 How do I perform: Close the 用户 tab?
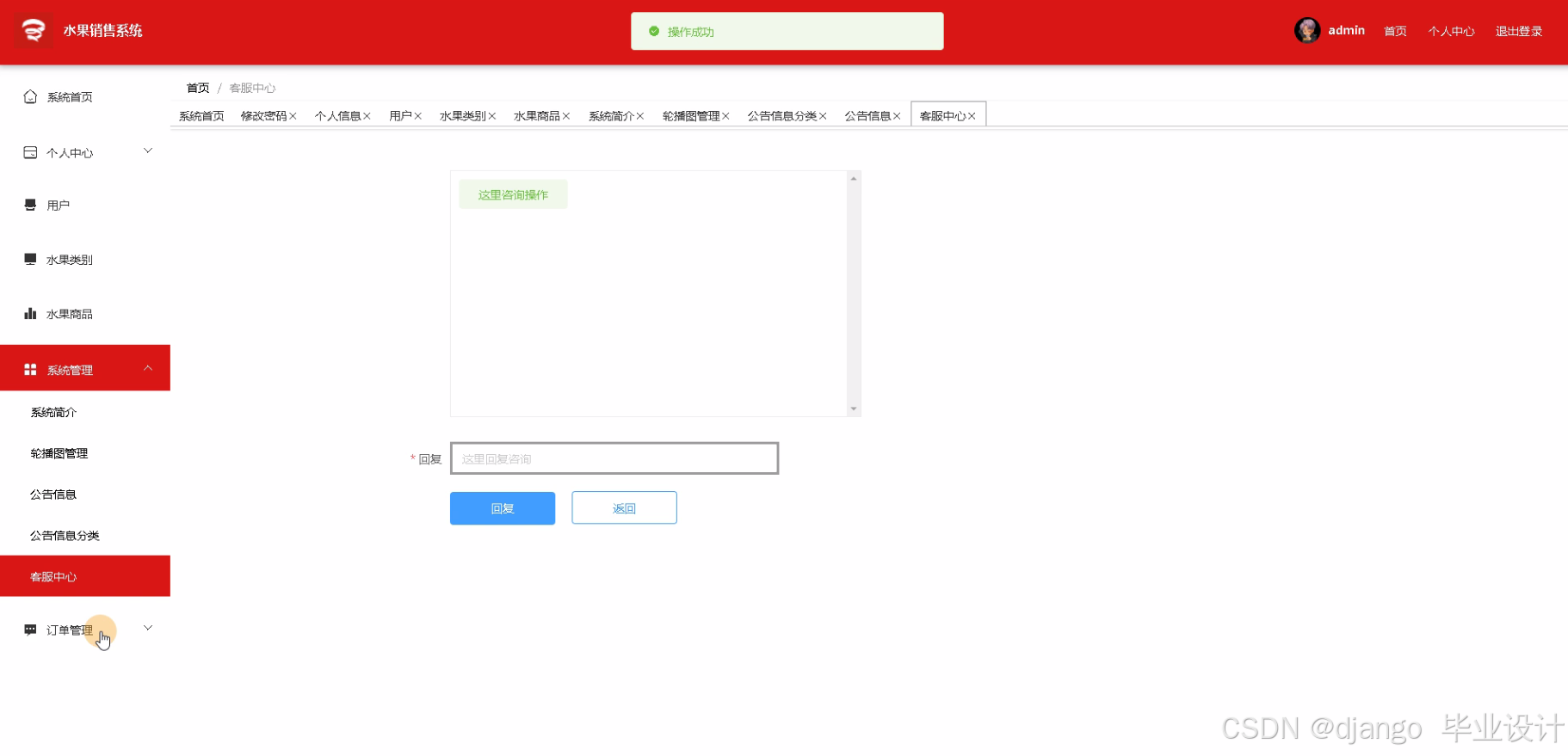click(x=417, y=116)
